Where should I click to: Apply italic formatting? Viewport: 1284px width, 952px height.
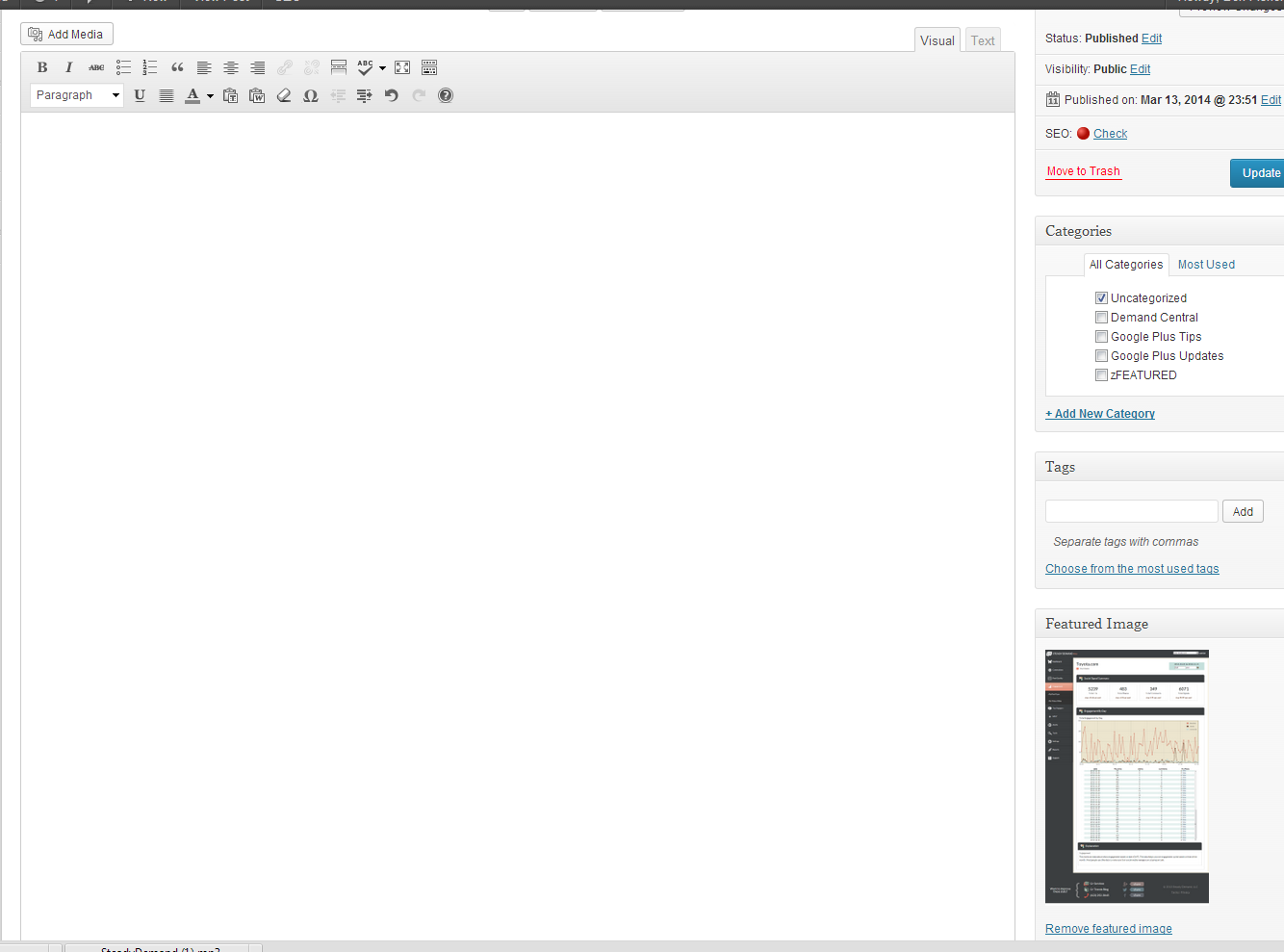pos(68,67)
